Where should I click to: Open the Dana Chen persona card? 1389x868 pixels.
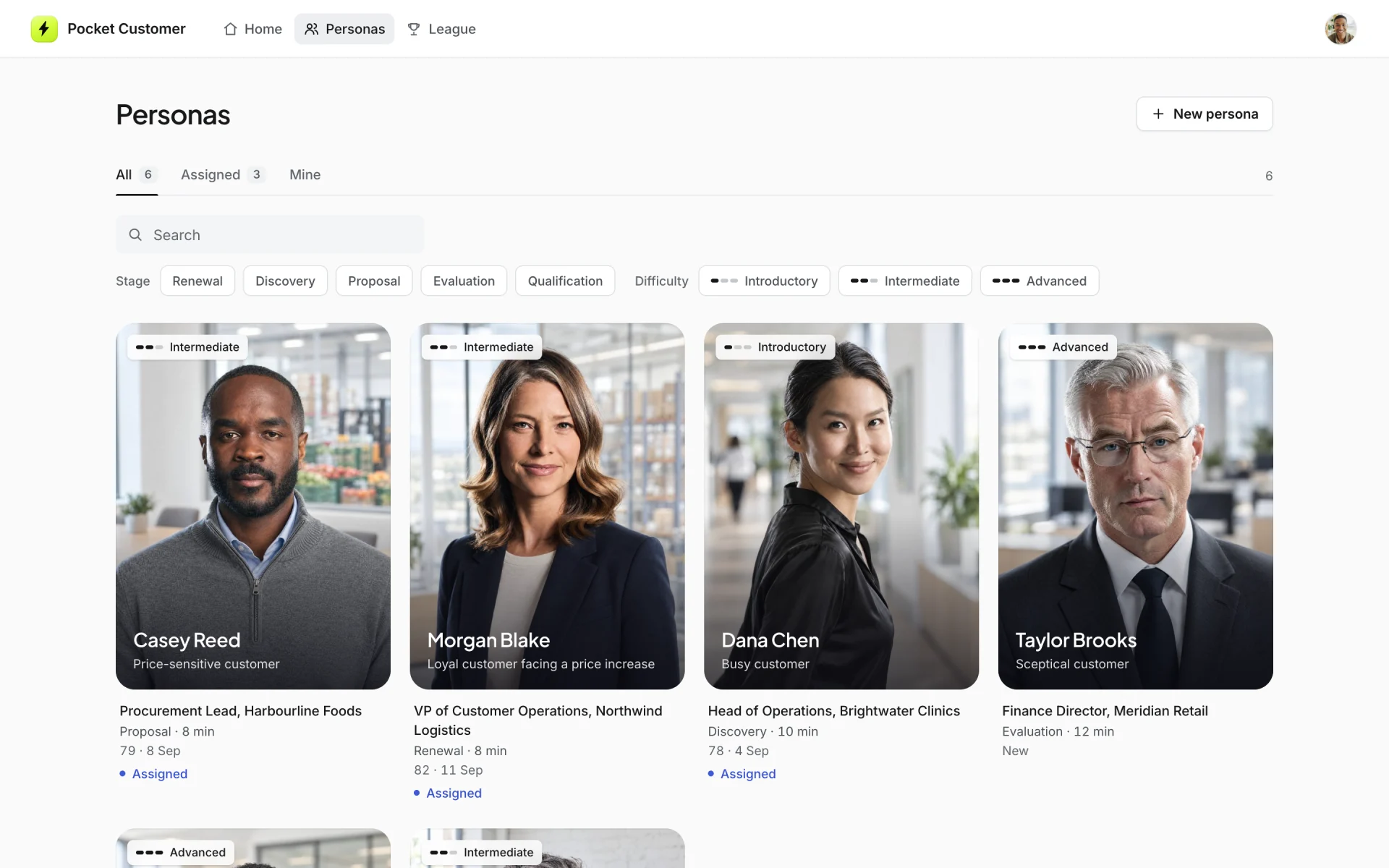coord(841,506)
